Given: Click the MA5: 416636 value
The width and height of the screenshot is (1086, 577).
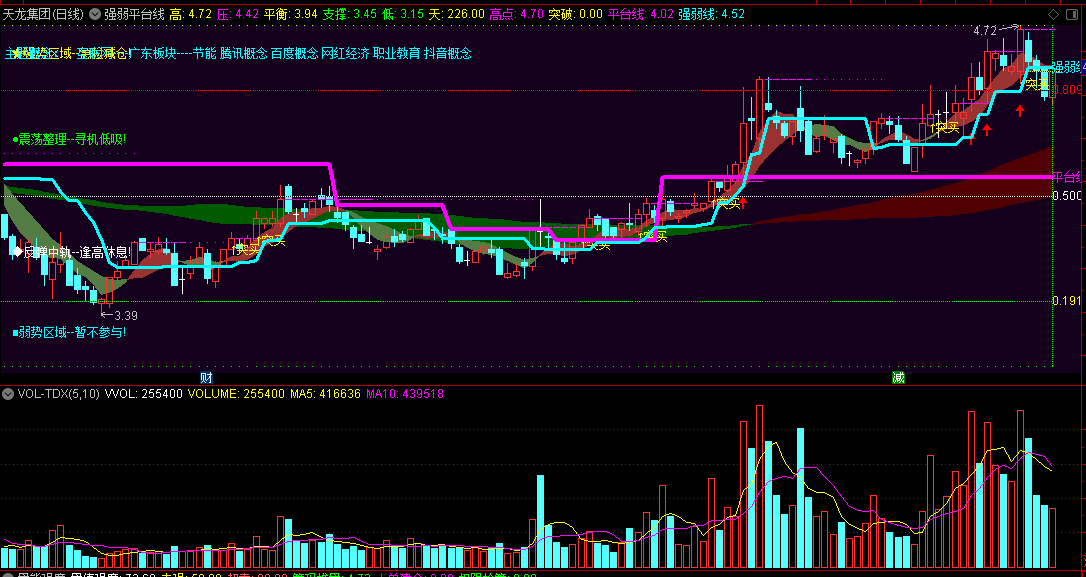Looking at the screenshot, I should tap(326, 394).
